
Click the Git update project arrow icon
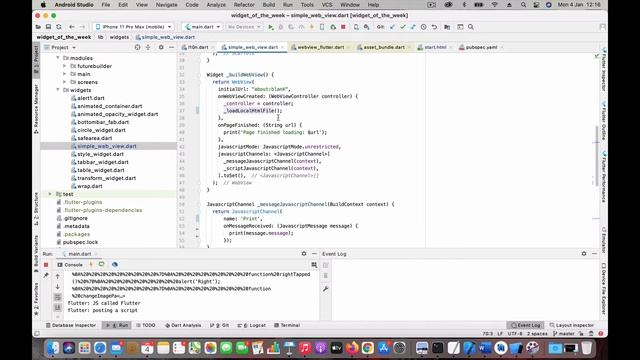click(x=392, y=27)
